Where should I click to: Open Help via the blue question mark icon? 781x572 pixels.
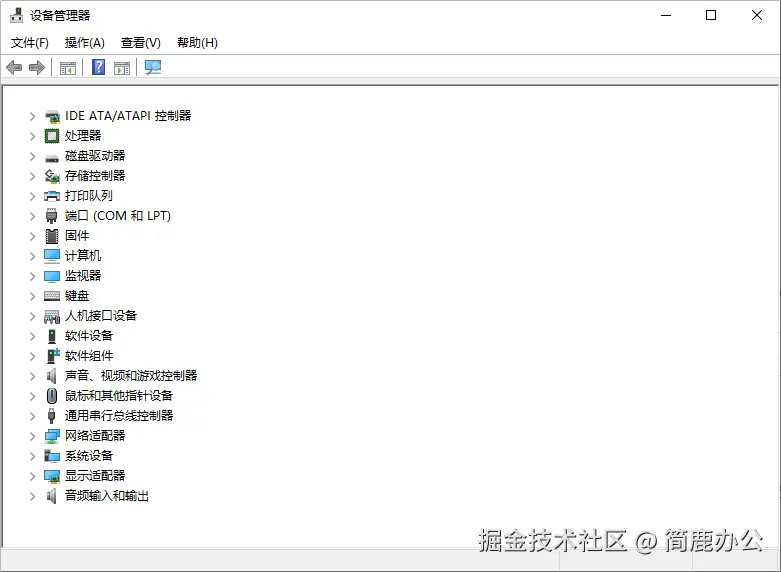(x=99, y=67)
